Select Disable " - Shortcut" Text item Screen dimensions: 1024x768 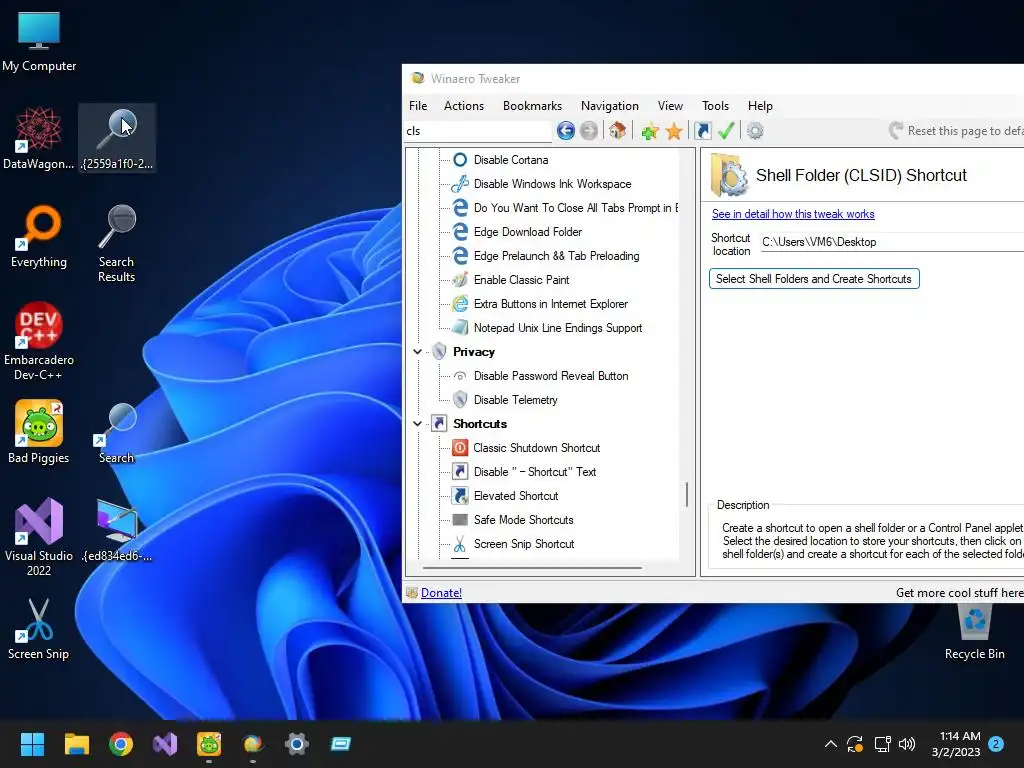(x=534, y=472)
